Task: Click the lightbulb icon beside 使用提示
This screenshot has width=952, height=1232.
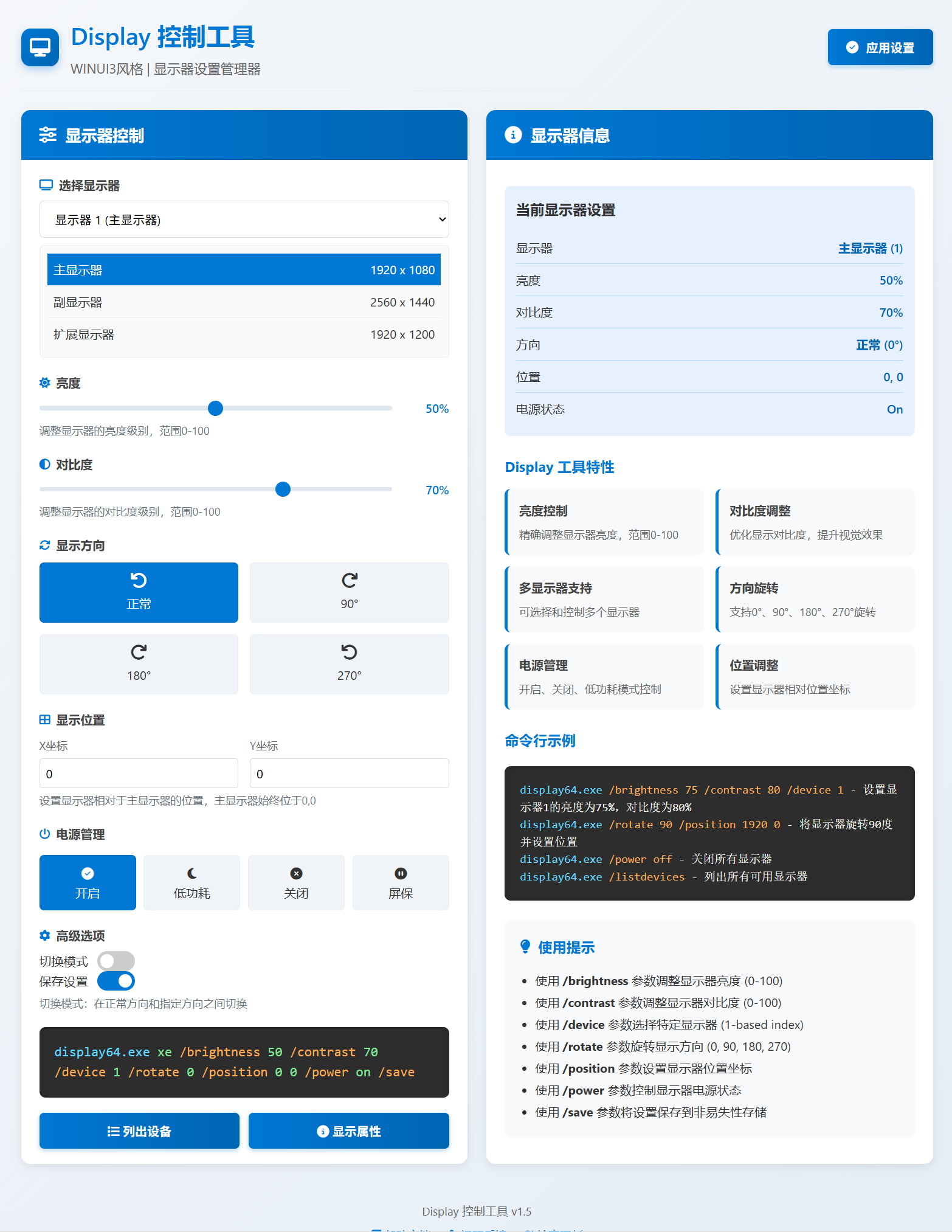Action: click(526, 947)
